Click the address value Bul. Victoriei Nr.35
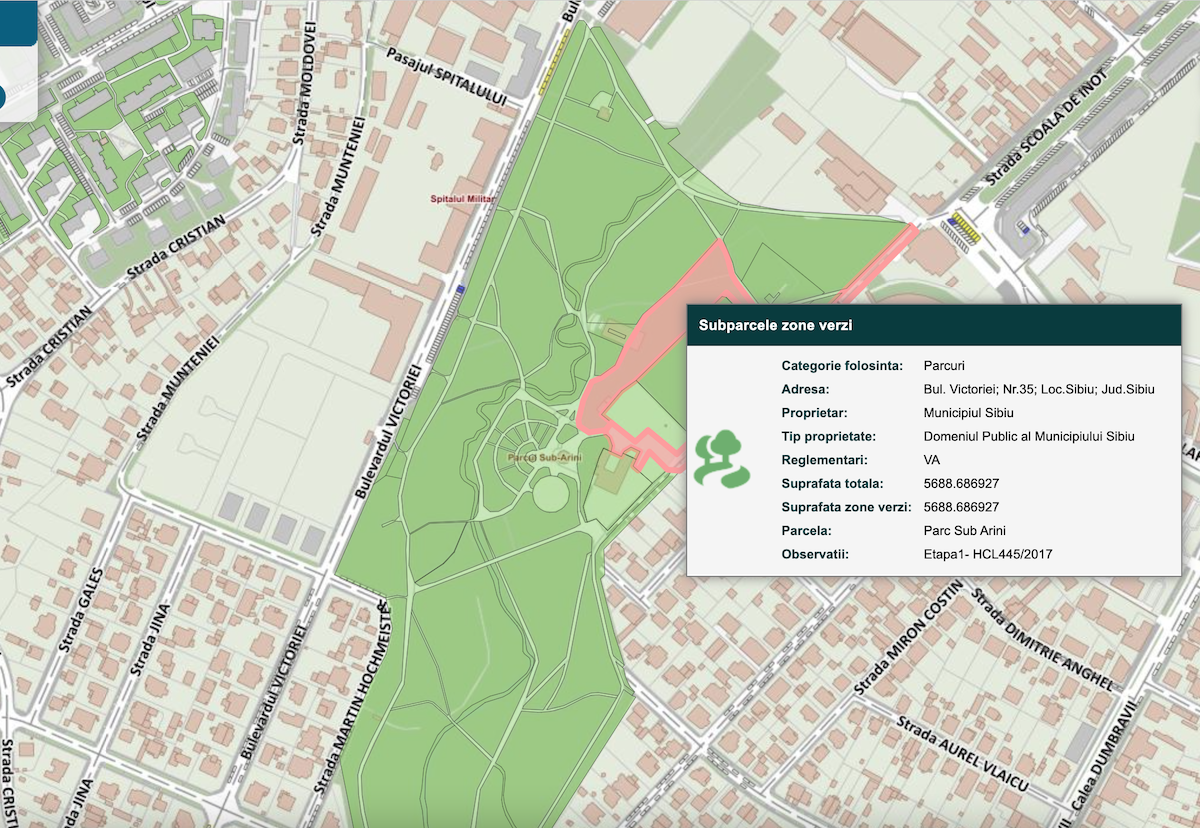Screen dimensions: 1200x828 tap(1039, 389)
